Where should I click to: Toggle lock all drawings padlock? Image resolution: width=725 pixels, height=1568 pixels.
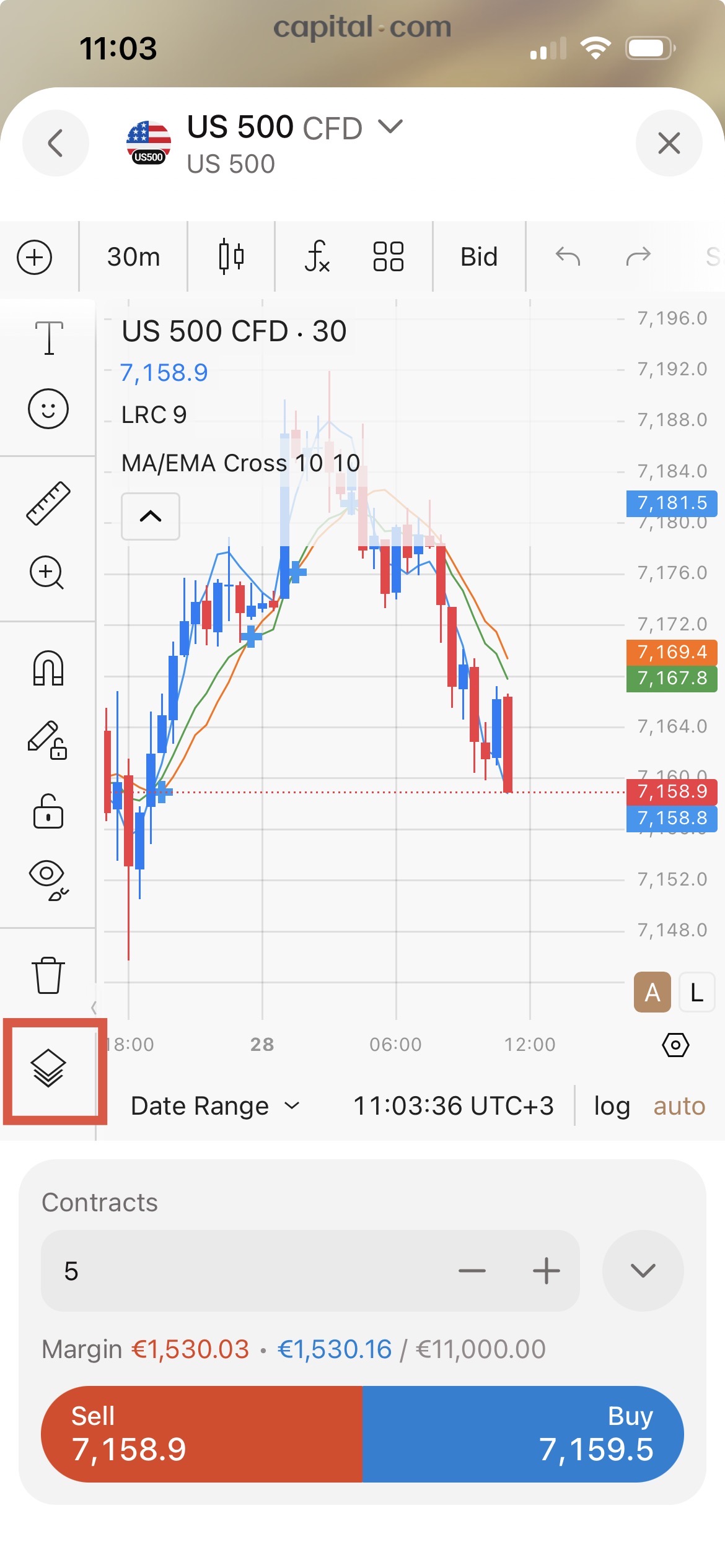[48, 811]
